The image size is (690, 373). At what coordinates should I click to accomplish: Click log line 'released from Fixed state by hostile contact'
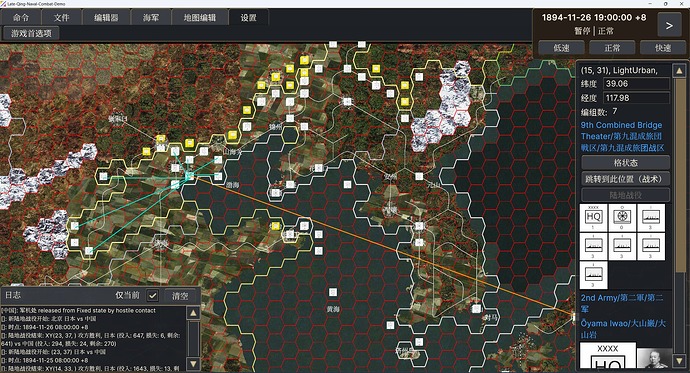(x=78, y=311)
